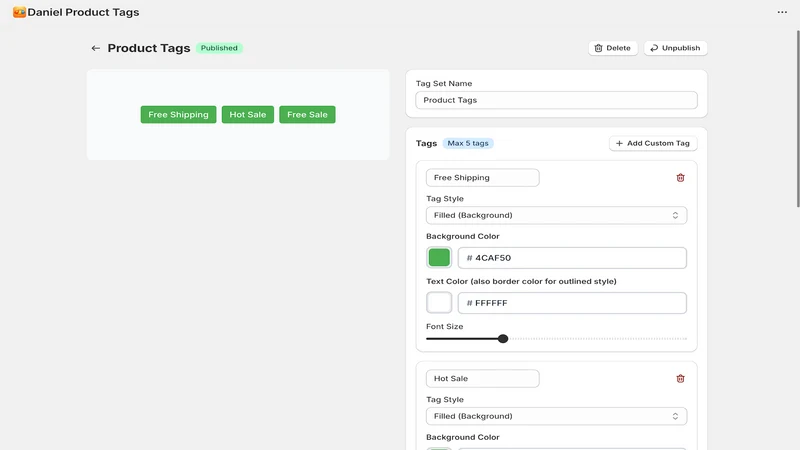
Task: Edit the Free Shipping tag name field
Action: tap(482, 178)
